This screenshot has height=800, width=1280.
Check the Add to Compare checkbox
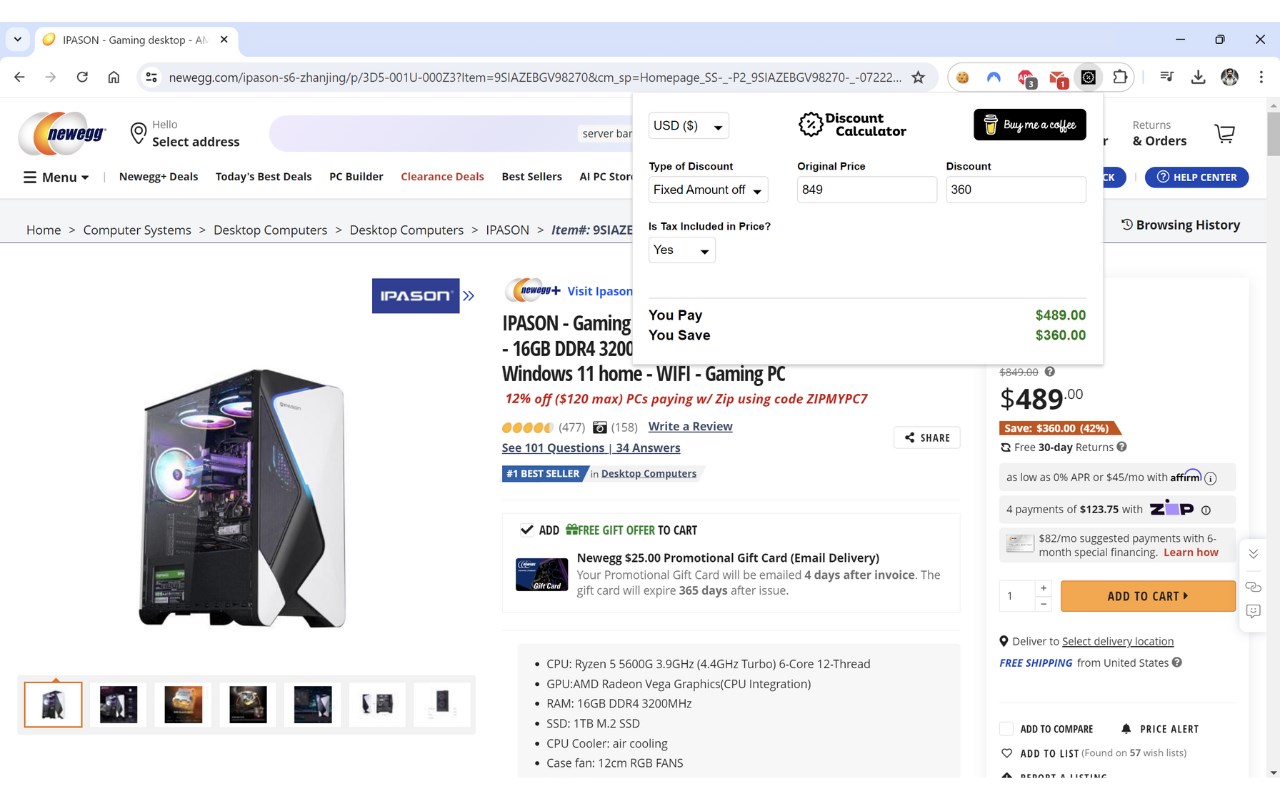[1006, 729]
